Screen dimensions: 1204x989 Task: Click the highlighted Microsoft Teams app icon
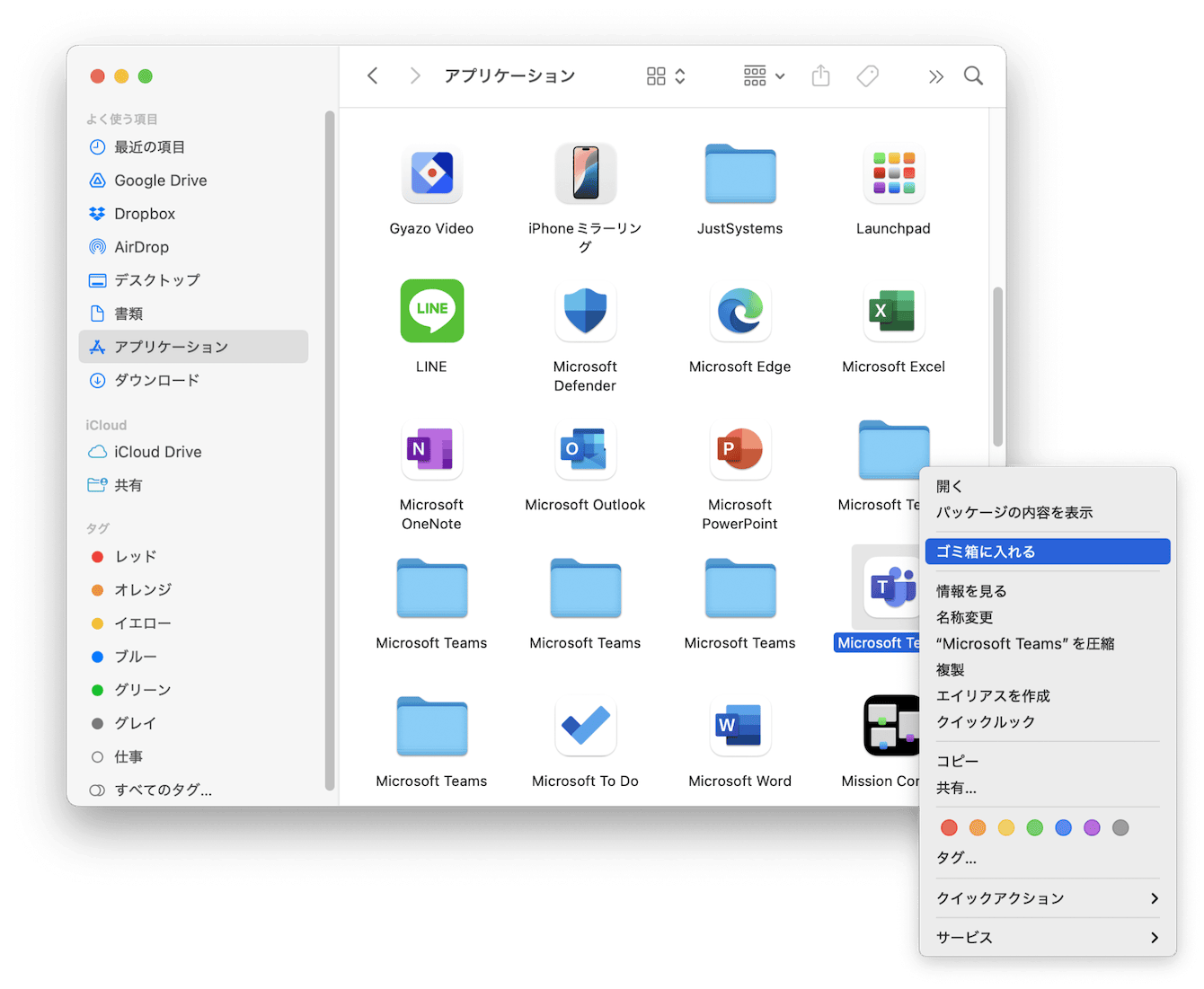(890, 587)
